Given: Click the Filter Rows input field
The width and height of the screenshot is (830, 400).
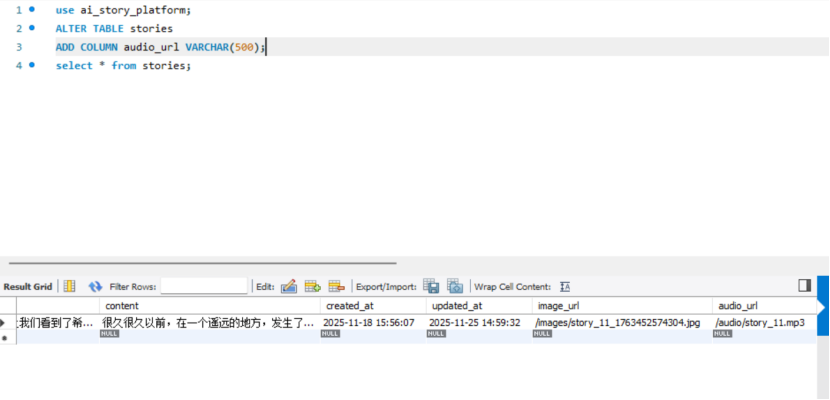Looking at the screenshot, I should tap(204, 286).
